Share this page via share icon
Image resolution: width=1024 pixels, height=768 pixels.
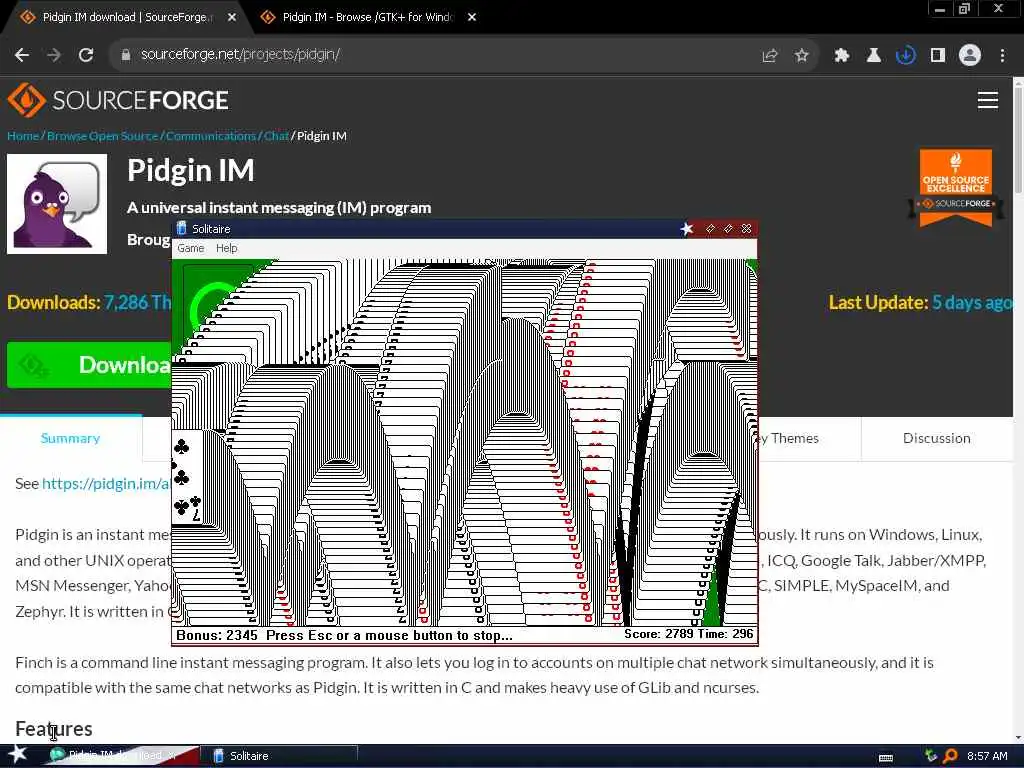[x=770, y=56]
